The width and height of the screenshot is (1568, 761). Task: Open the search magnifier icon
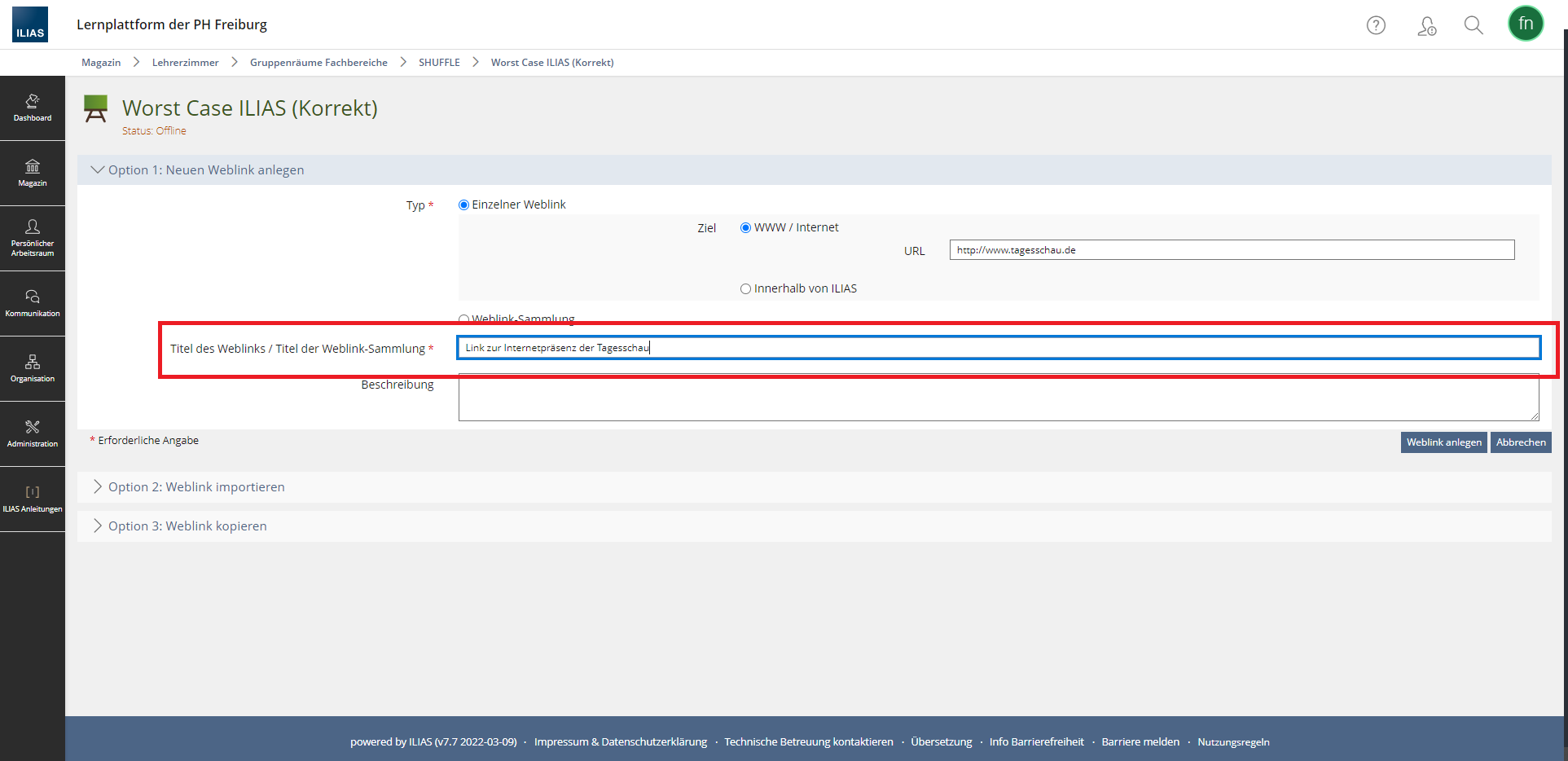coord(1473,25)
